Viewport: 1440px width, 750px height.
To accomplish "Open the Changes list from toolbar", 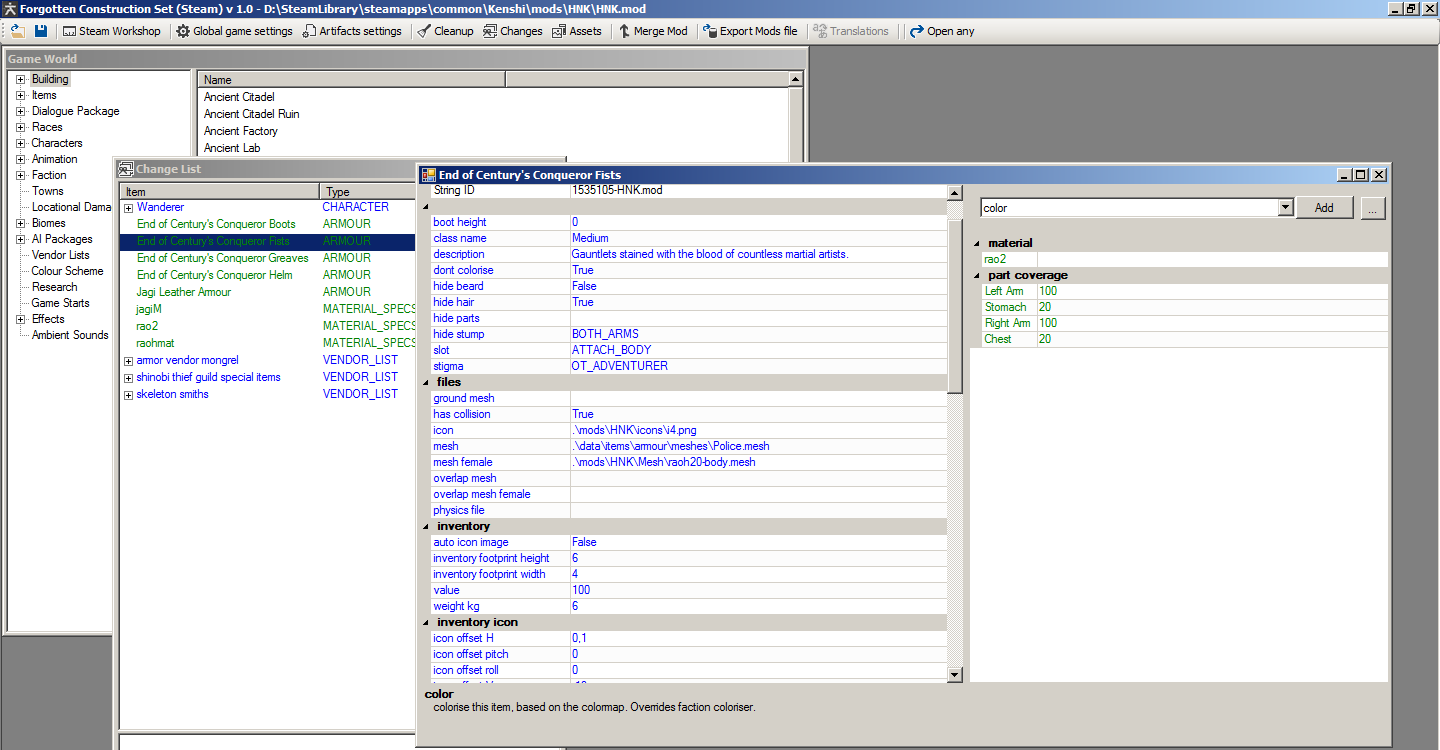I will coord(513,31).
